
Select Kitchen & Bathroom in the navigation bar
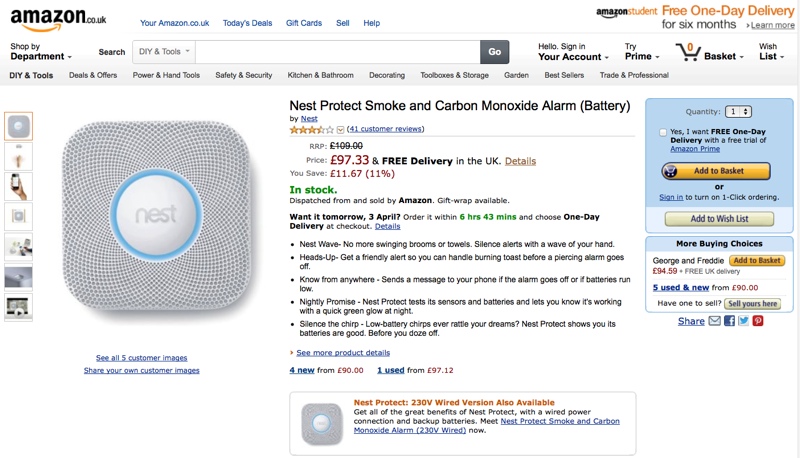click(320, 75)
